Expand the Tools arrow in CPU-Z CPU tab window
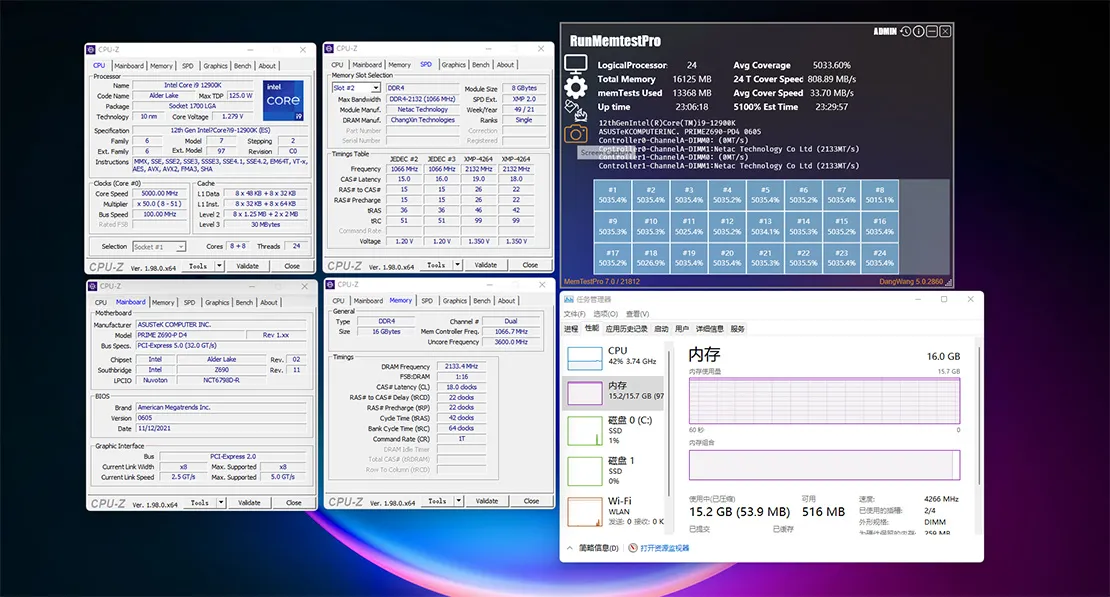 click(x=219, y=266)
